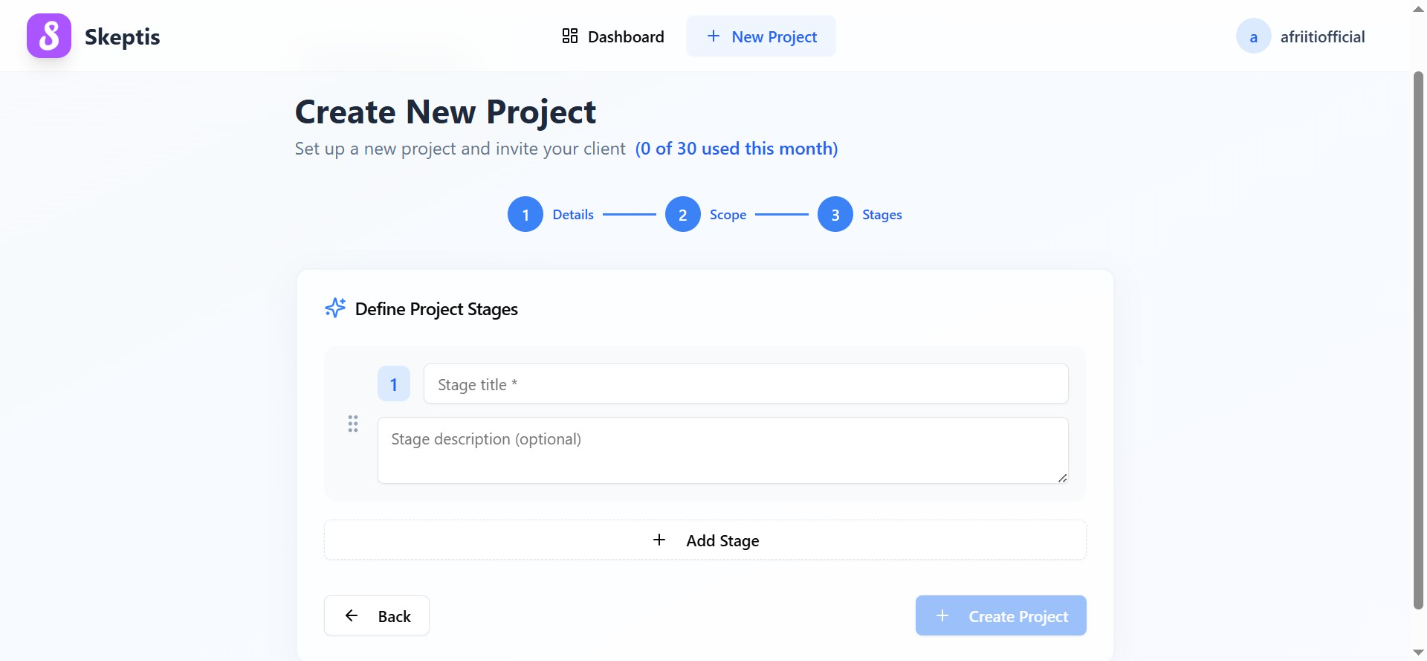This screenshot has height=661, width=1427.
Task: Select the Dashboard grid icon
Action: [x=569, y=35]
